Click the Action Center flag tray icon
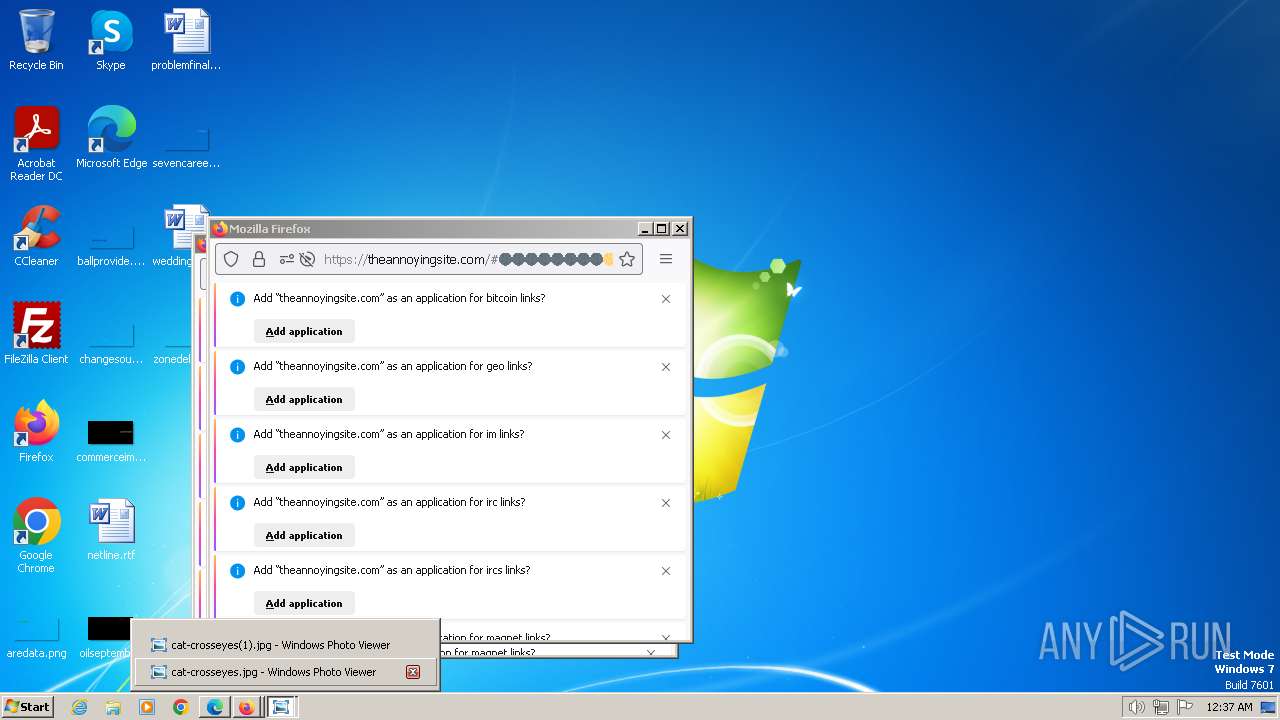Viewport: 1280px width, 720px height. pyautogui.click(x=1186, y=707)
